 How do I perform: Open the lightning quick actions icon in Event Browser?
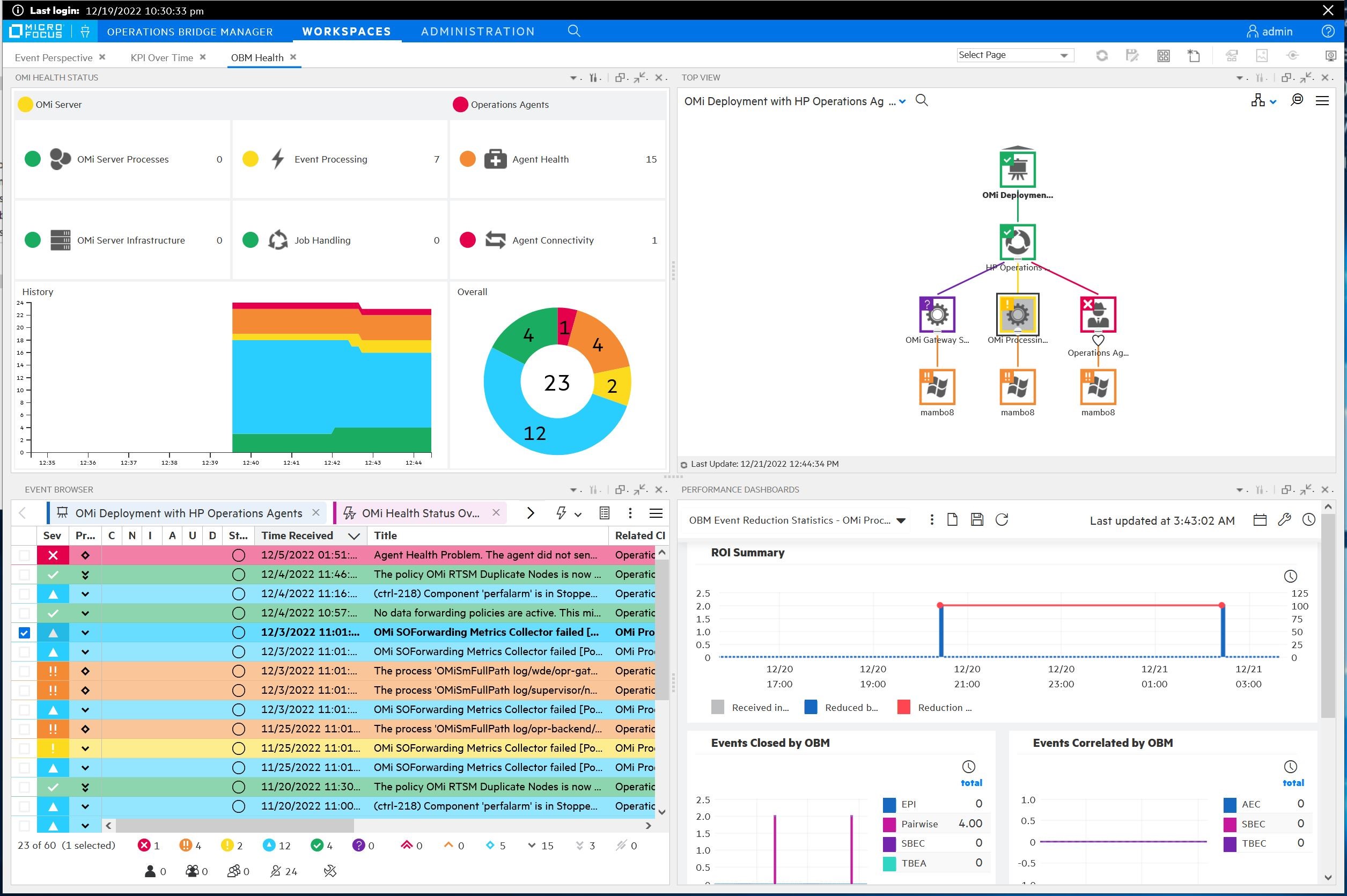(x=563, y=513)
